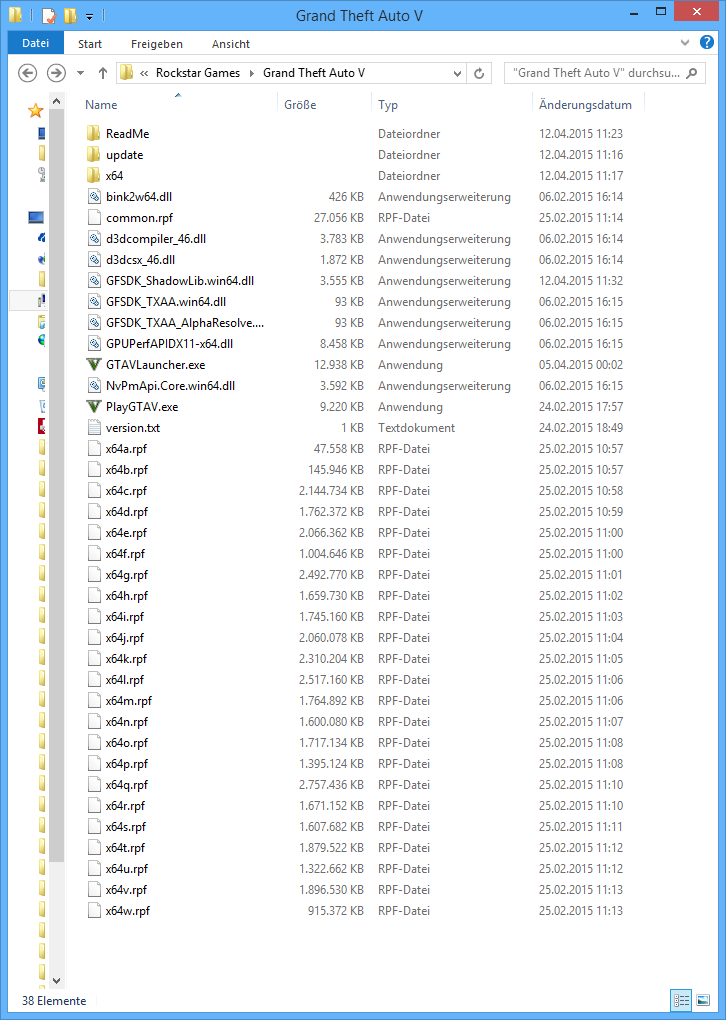Image resolution: width=726 pixels, height=1020 pixels.
Task: Click size value 1.395.124 KB
Action: pos(331,764)
